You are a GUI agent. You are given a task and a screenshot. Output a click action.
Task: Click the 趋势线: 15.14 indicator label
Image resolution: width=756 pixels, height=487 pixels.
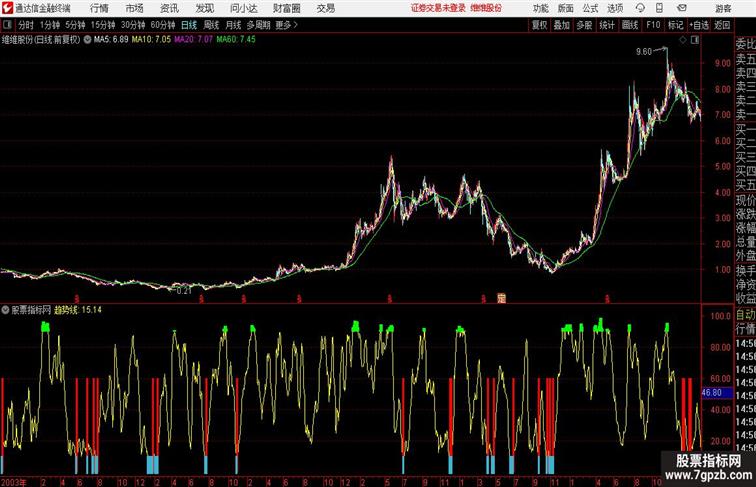click(78, 310)
